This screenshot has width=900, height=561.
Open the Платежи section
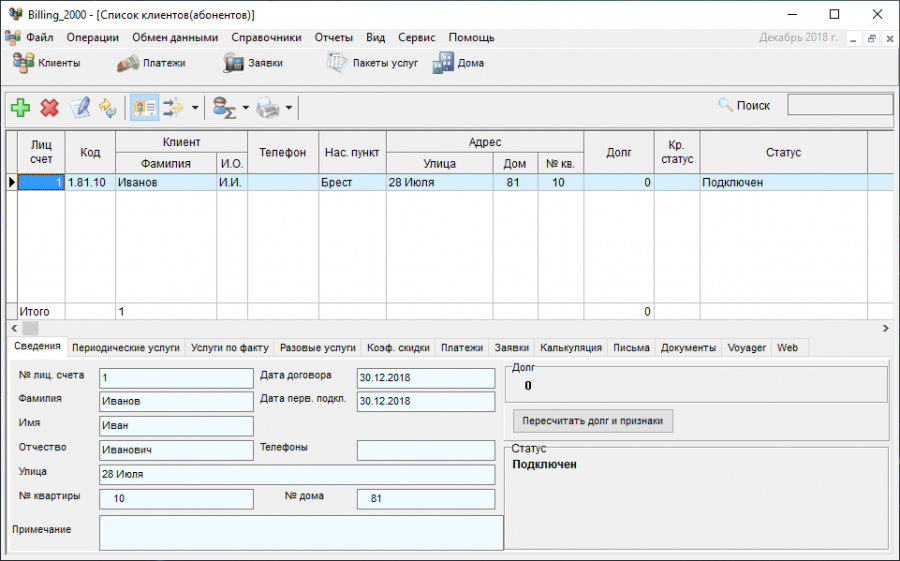(x=154, y=63)
